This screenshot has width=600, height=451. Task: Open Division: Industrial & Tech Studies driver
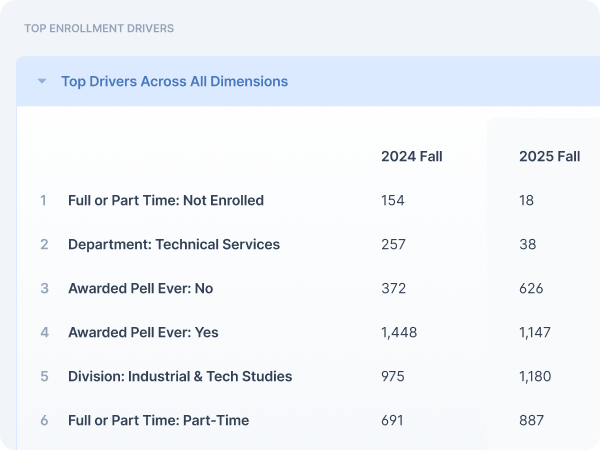[180, 376]
